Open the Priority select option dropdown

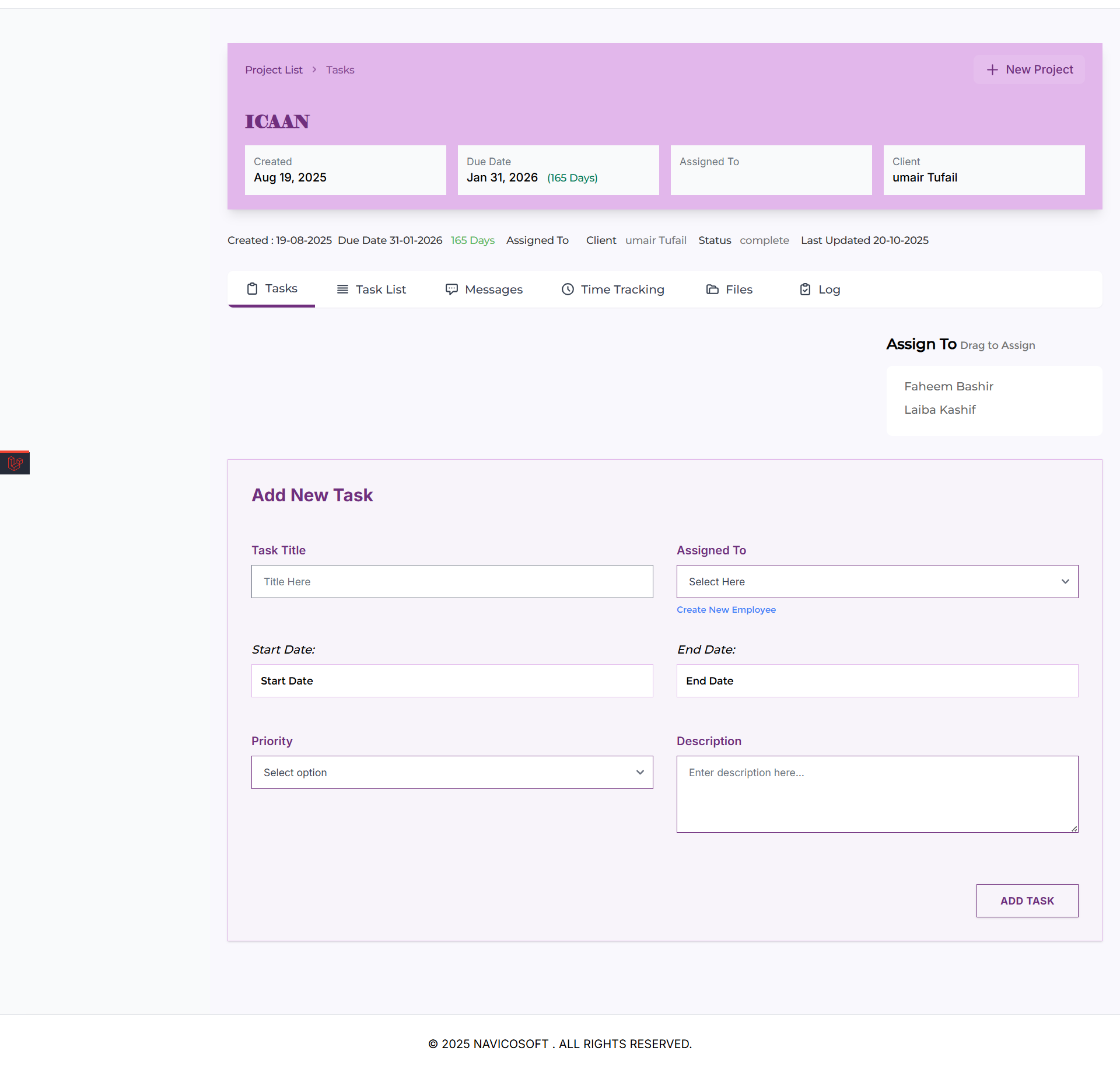click(x=452, y=773)
